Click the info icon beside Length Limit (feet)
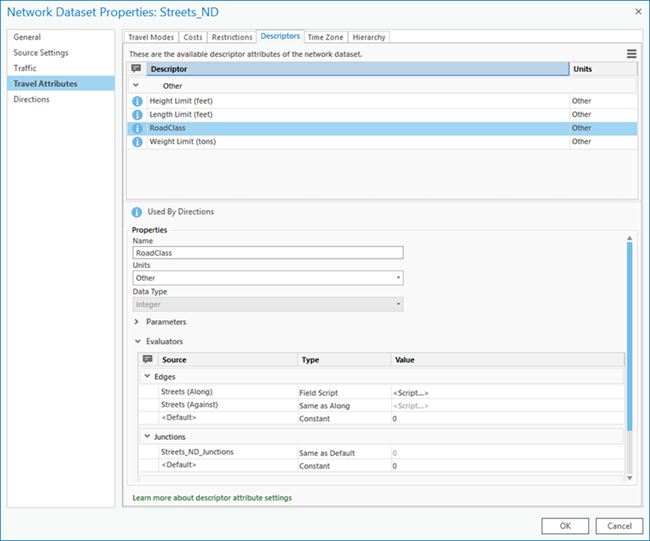Image resolution: width=650 pixels, height=541 pixels. [137, 115]
